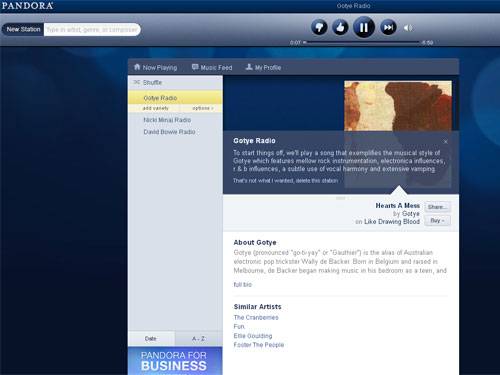Select the Gotye Radio station
Screen dimensions: 500x375
tap(175, 98)
